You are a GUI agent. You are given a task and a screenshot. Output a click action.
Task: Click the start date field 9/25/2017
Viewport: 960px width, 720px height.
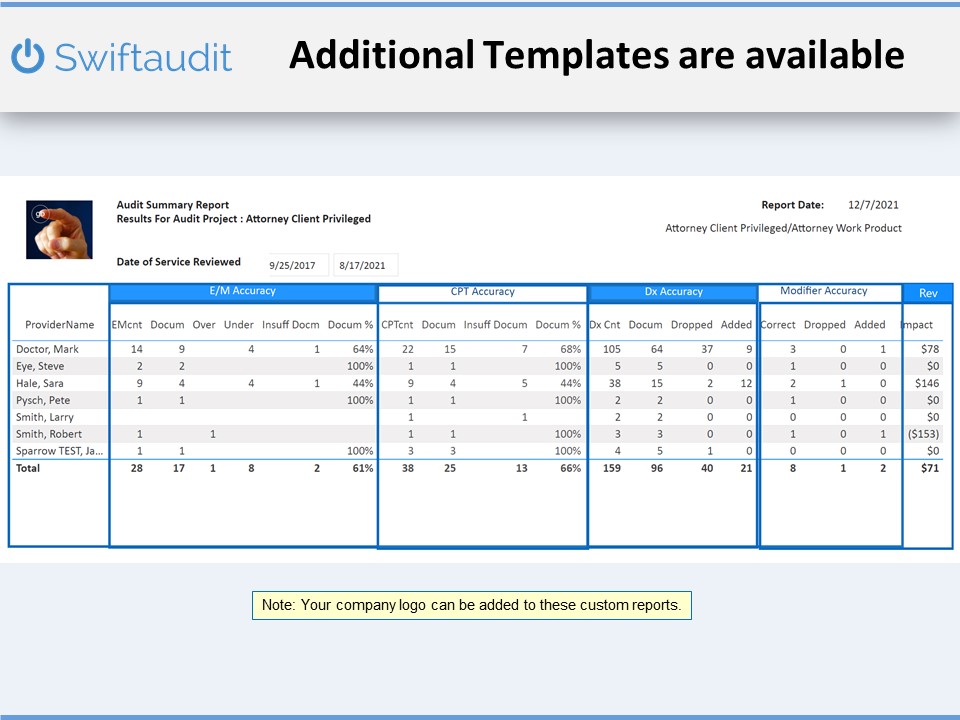(294, 265)
